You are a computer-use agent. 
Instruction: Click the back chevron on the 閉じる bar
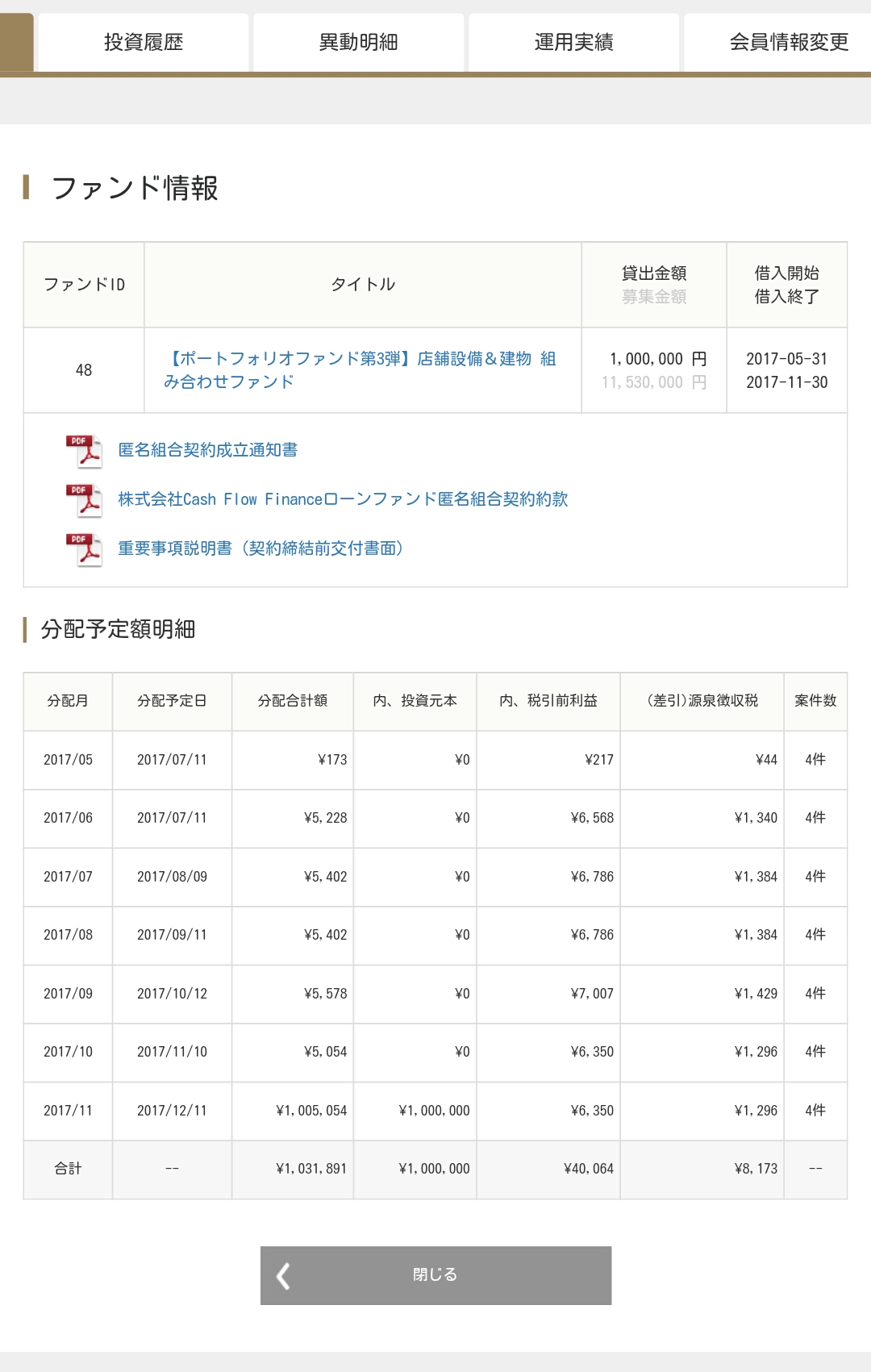coord(283,1276)
